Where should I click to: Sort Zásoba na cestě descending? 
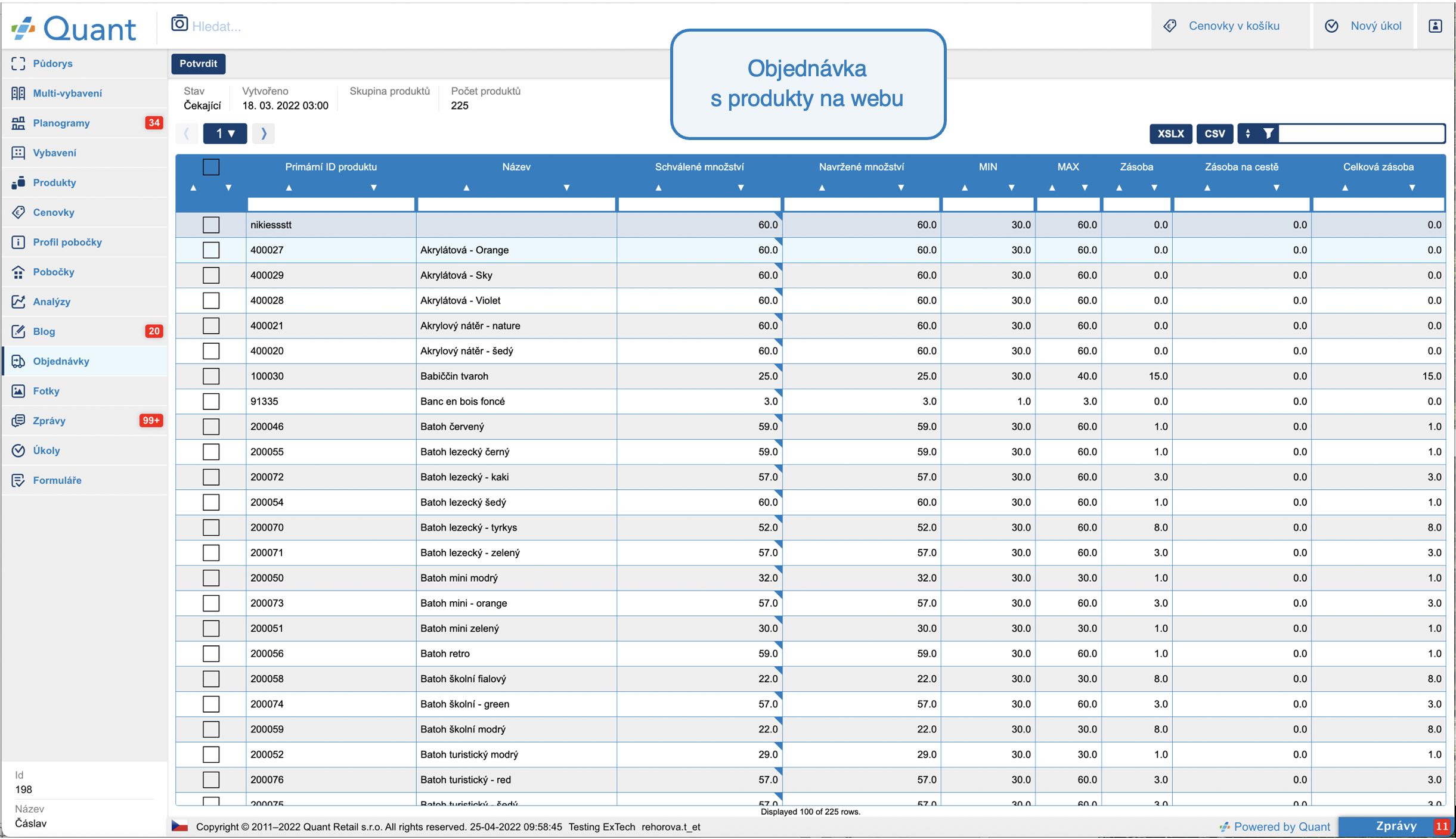pyautogui.click(x=1277, y=188)
